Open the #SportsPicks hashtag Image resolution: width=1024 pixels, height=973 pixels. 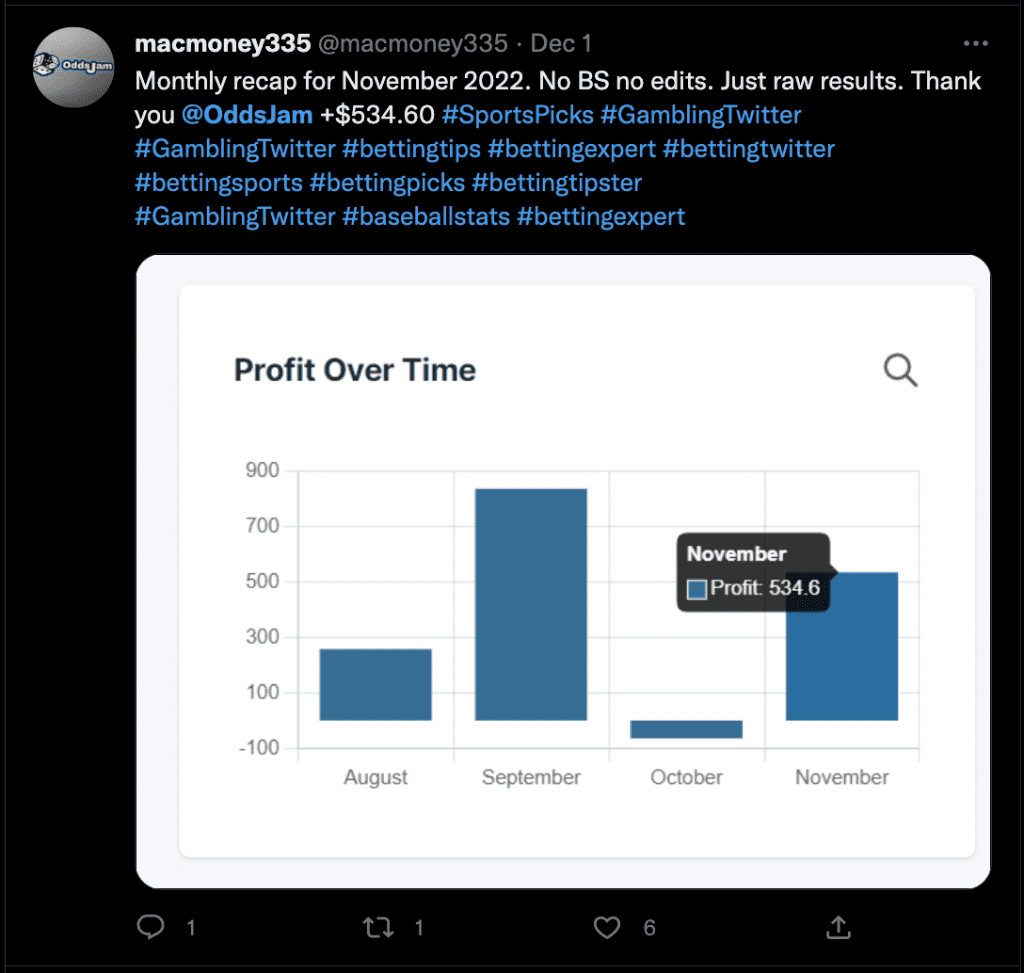pyautogui.click(x=517, y=115)
